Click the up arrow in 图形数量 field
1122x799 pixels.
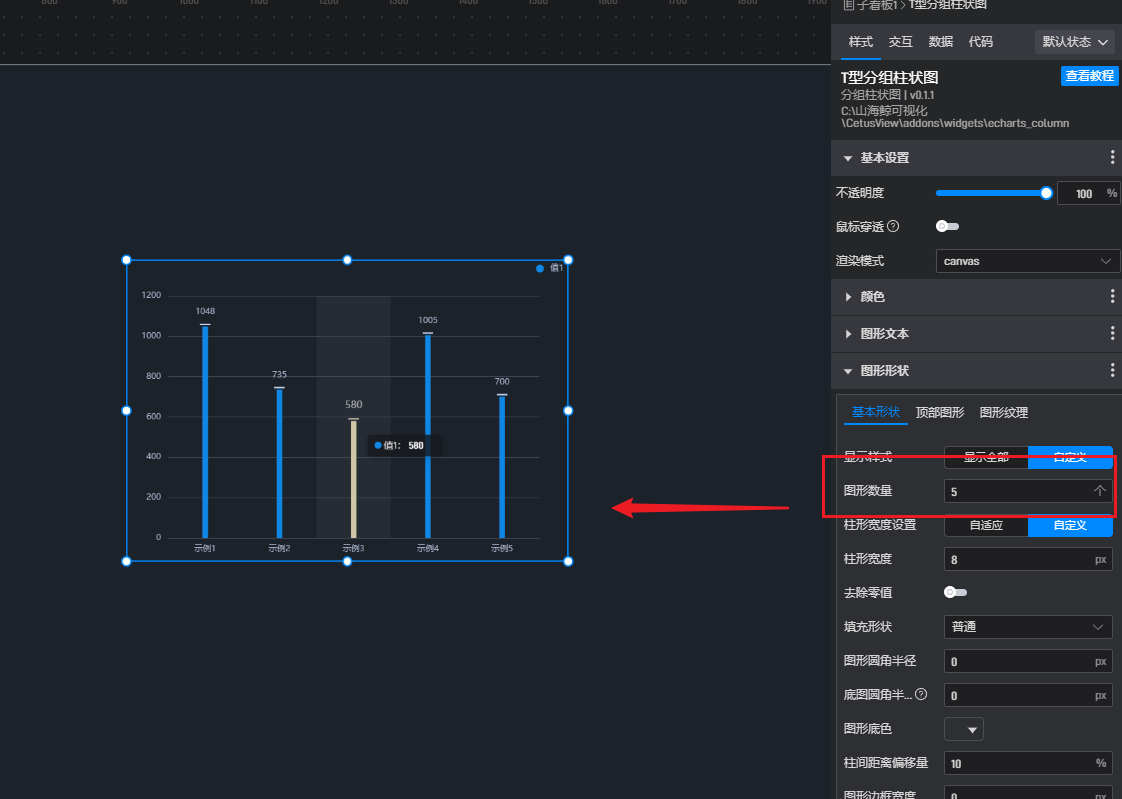click(x=1100, y=491)
